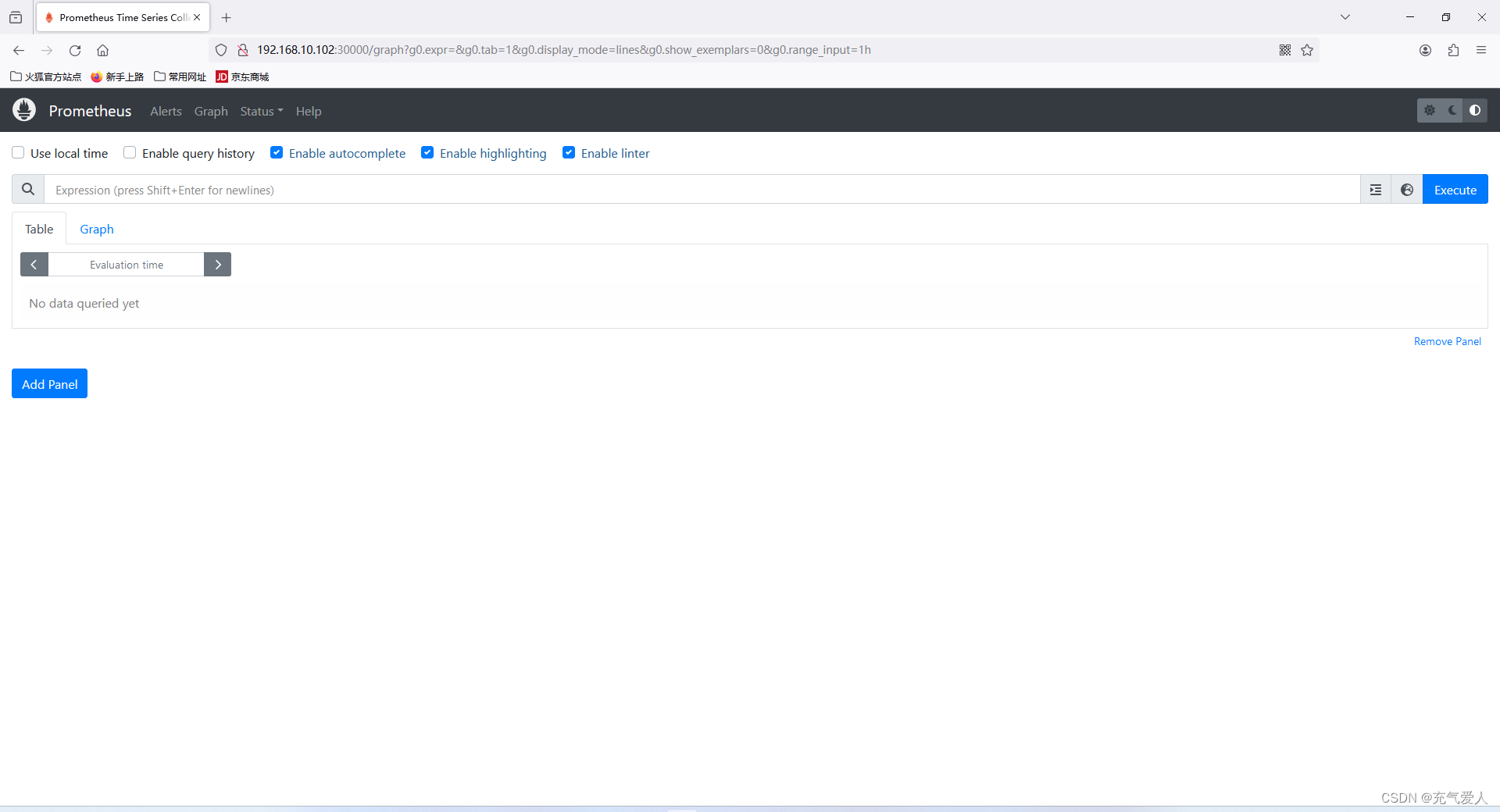Click the format expression icon
This screenshot has width=1500, height=812.
tap(1376, 190)
